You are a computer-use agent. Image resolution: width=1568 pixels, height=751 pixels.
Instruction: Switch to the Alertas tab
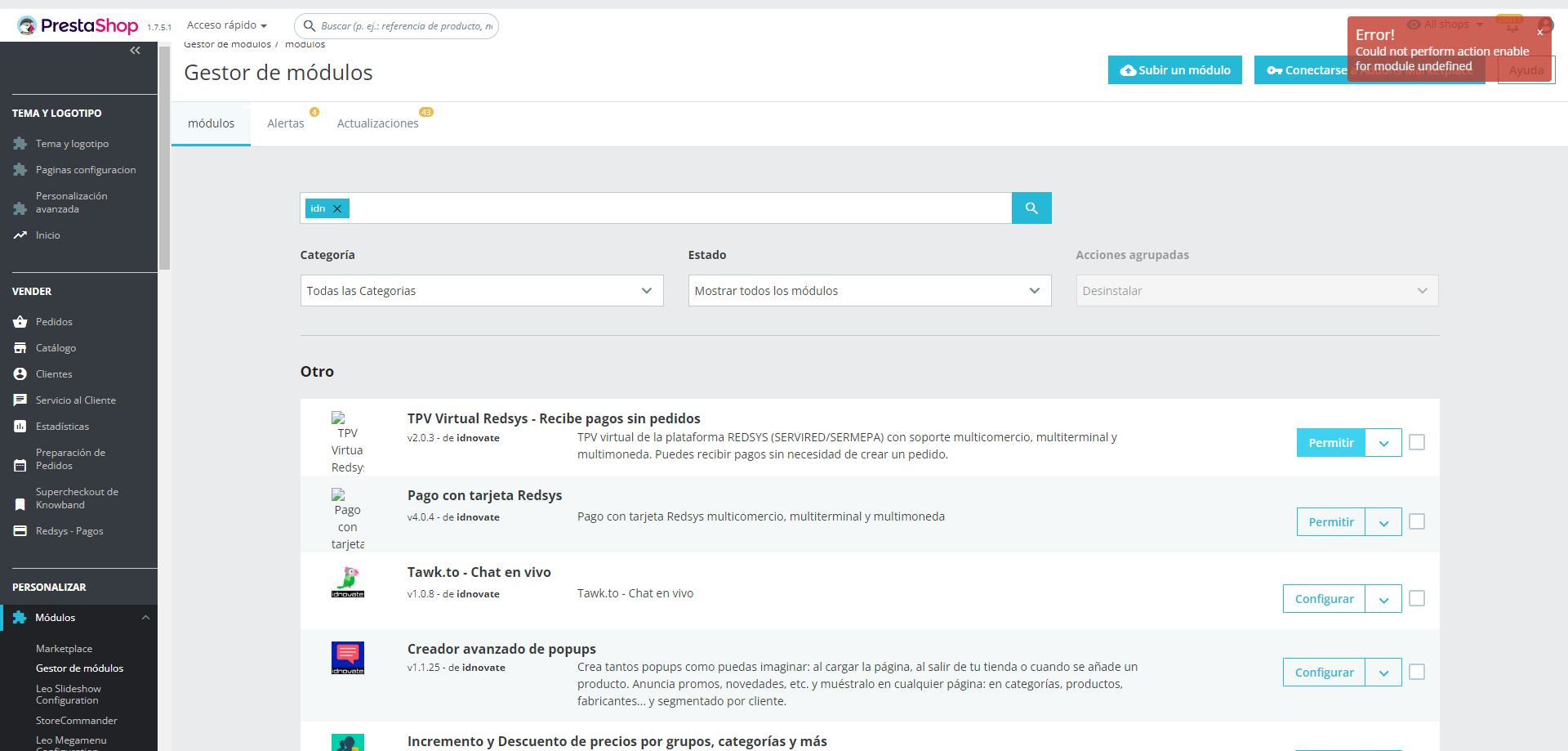pos(286,123)
